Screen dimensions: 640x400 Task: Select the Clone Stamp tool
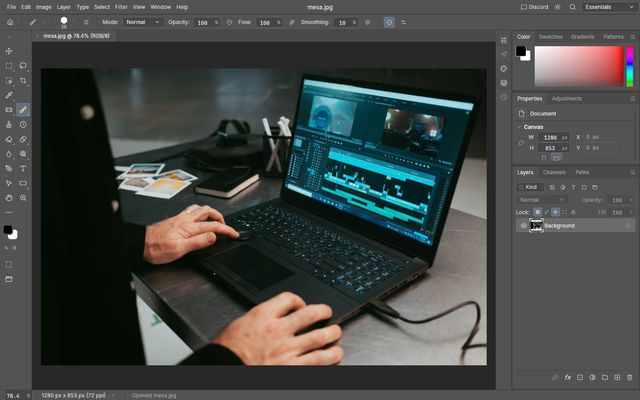point(9,124)
